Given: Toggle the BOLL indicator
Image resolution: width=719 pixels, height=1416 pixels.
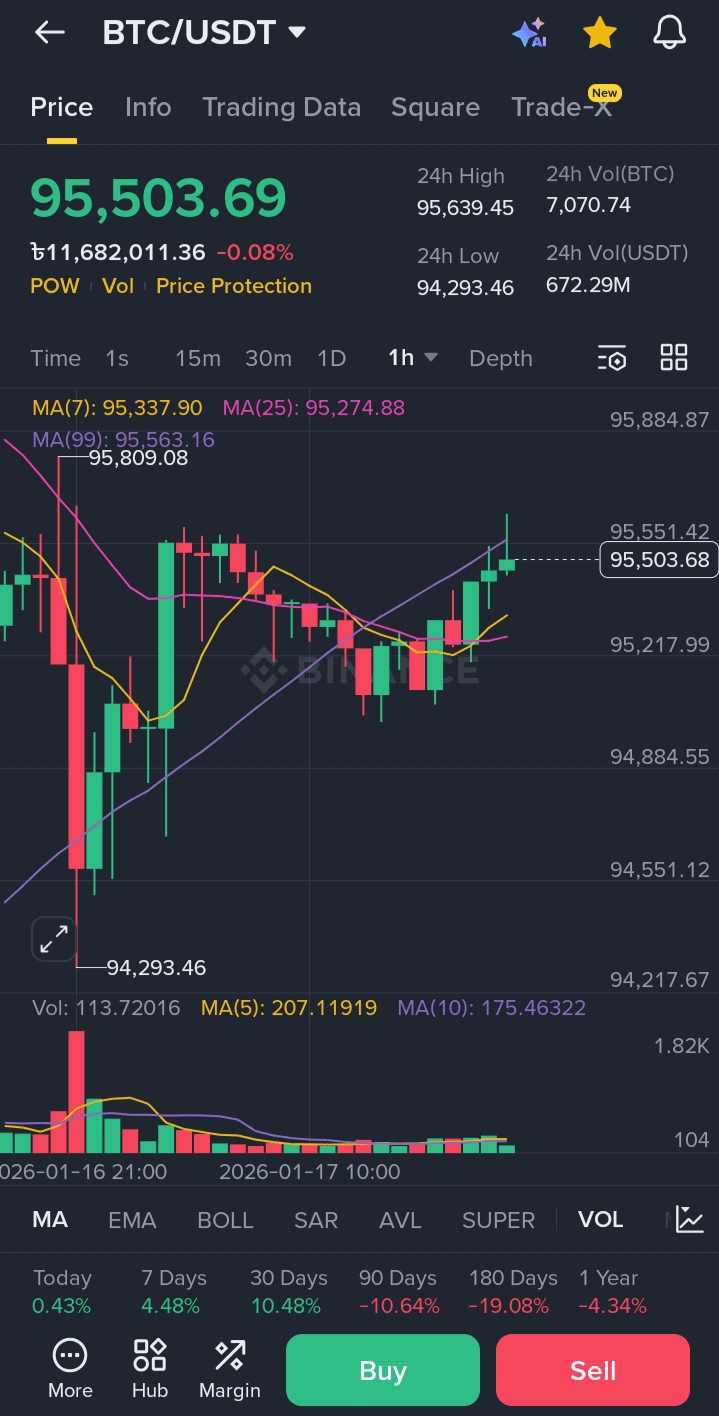Looking at the screenshot, I should 225,1220.
